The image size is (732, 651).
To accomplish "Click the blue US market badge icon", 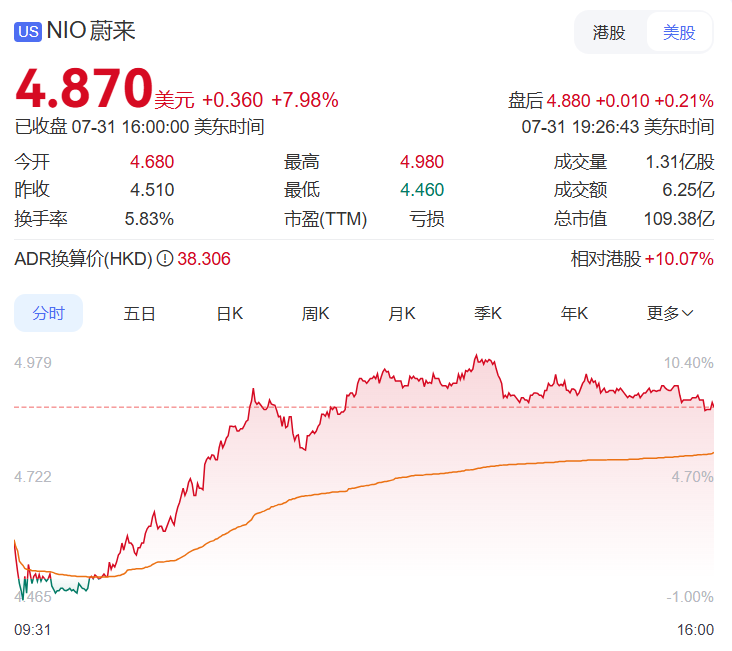I will (x=28, y=32).
